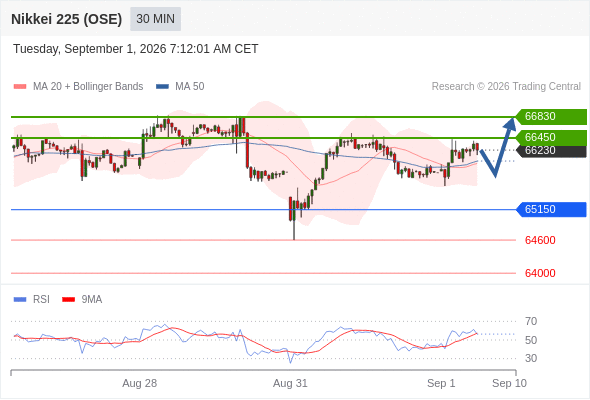Toggle the 9MA red legend entry
The width and height of the screenshot is (590, 400).
[x=82, y=300]
